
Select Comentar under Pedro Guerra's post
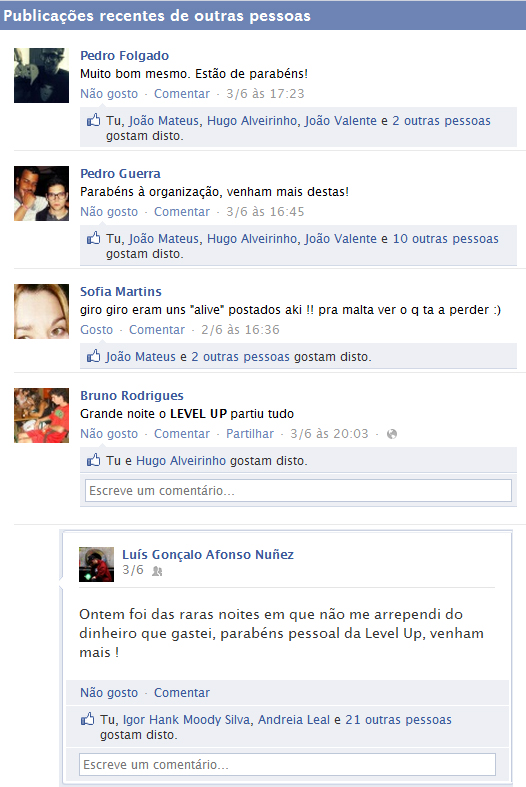click(182, 212)
